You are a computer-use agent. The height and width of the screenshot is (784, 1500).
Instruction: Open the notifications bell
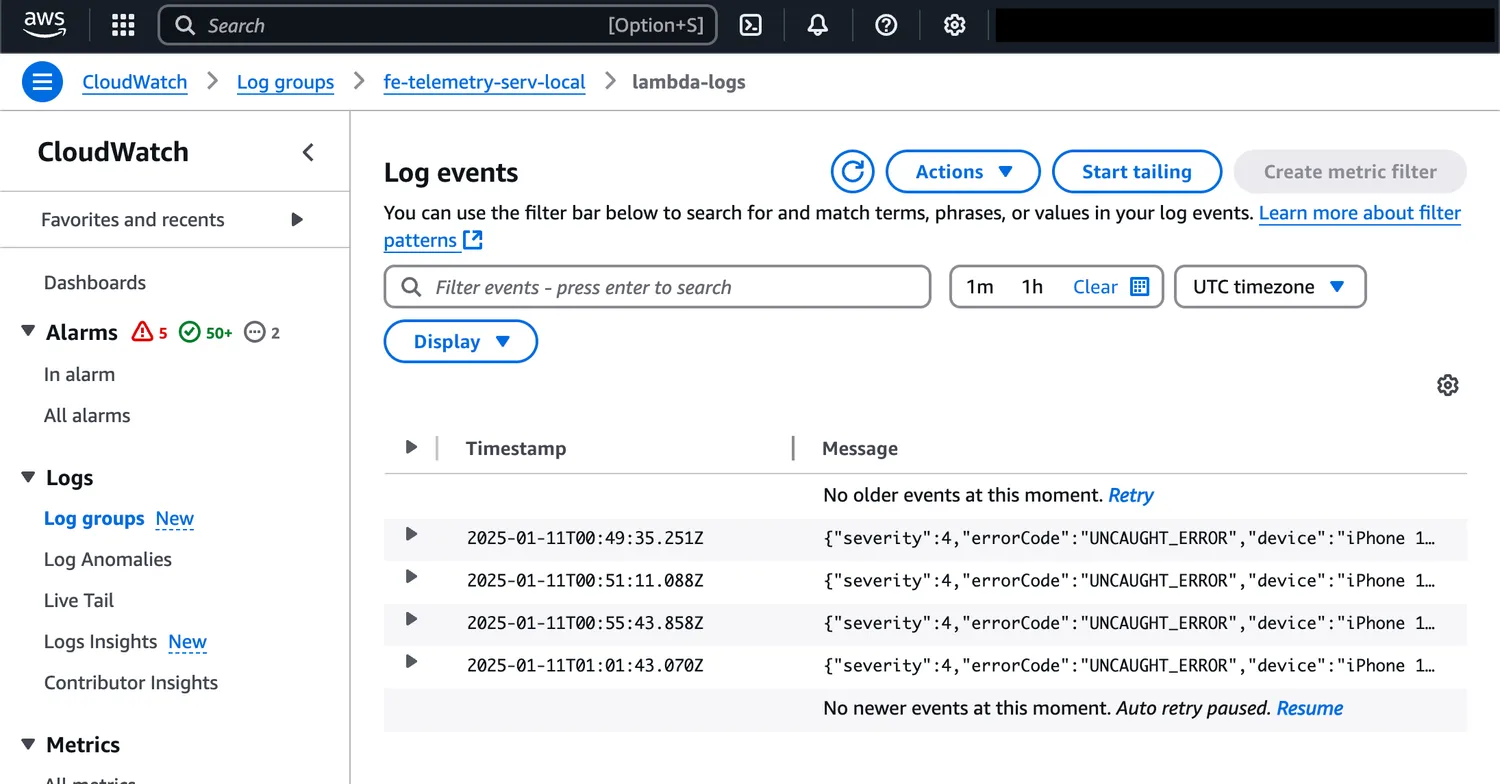(818, 26)
